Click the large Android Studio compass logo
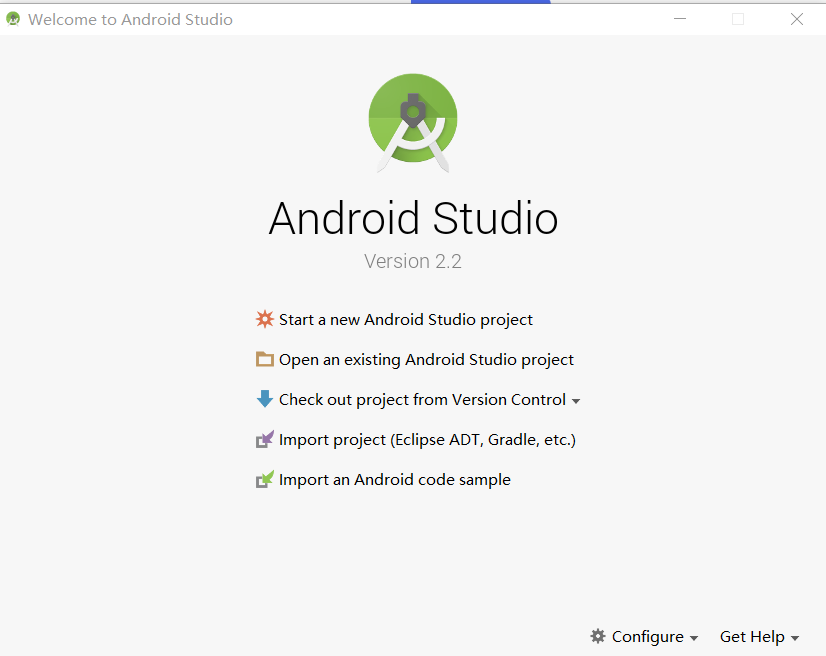The height and width of the screenshot is (656, 826). click(413, 123)
